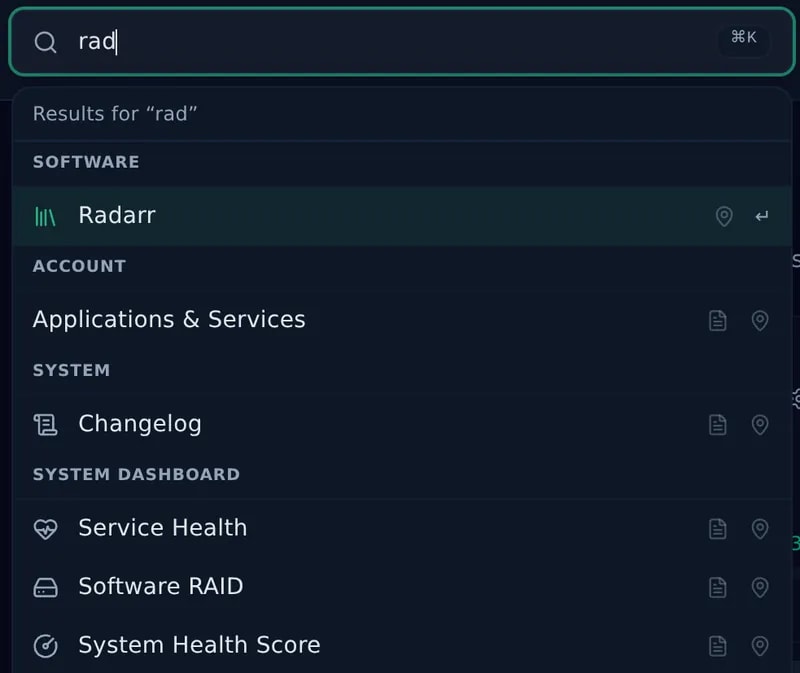800x673 pixels.
Task: Click the ACCOUNT section header
Action: point(79,266)
